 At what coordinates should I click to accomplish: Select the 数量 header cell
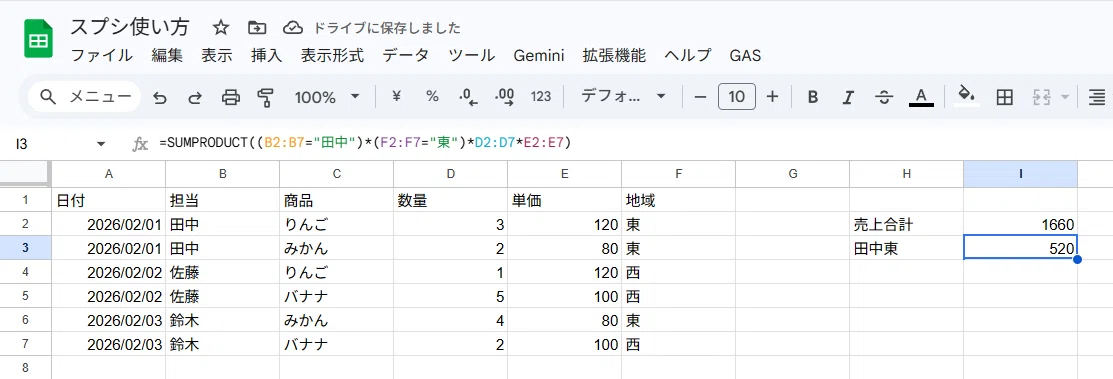point(450,200)
